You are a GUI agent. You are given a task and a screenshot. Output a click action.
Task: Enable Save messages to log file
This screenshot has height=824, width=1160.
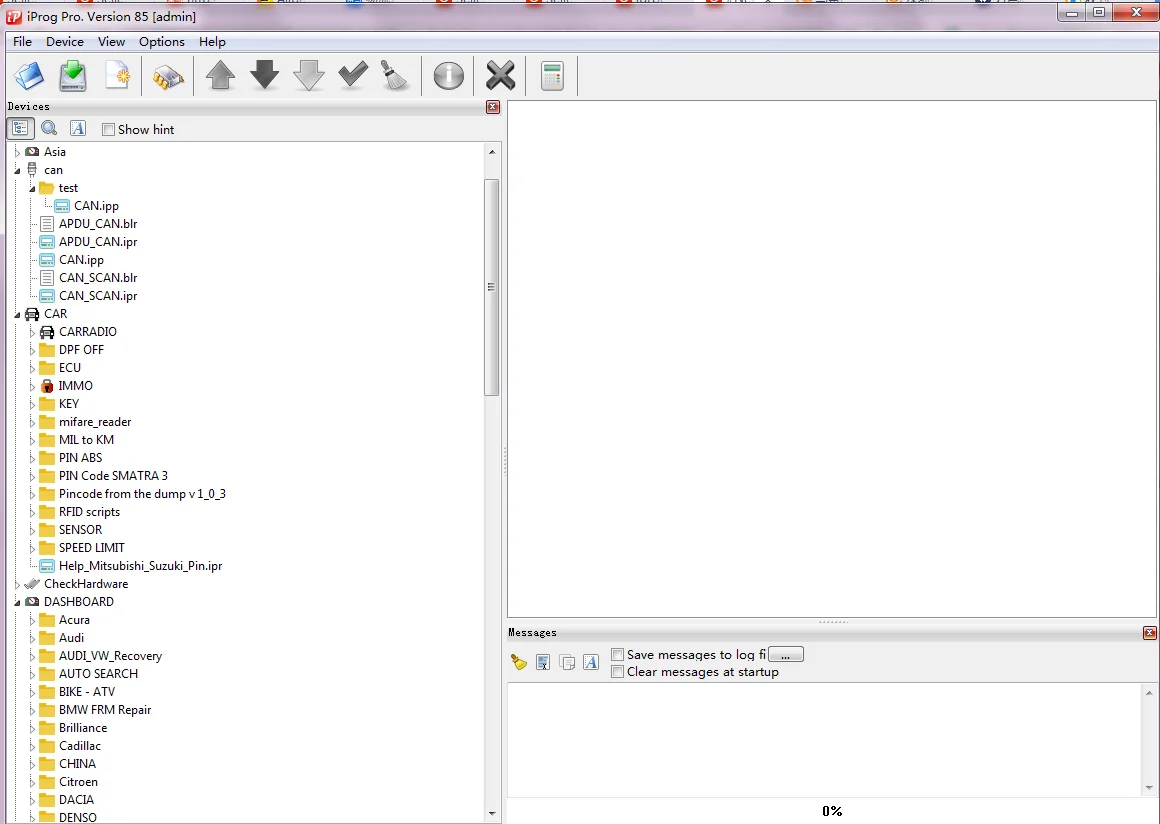(x=618, y=655)
